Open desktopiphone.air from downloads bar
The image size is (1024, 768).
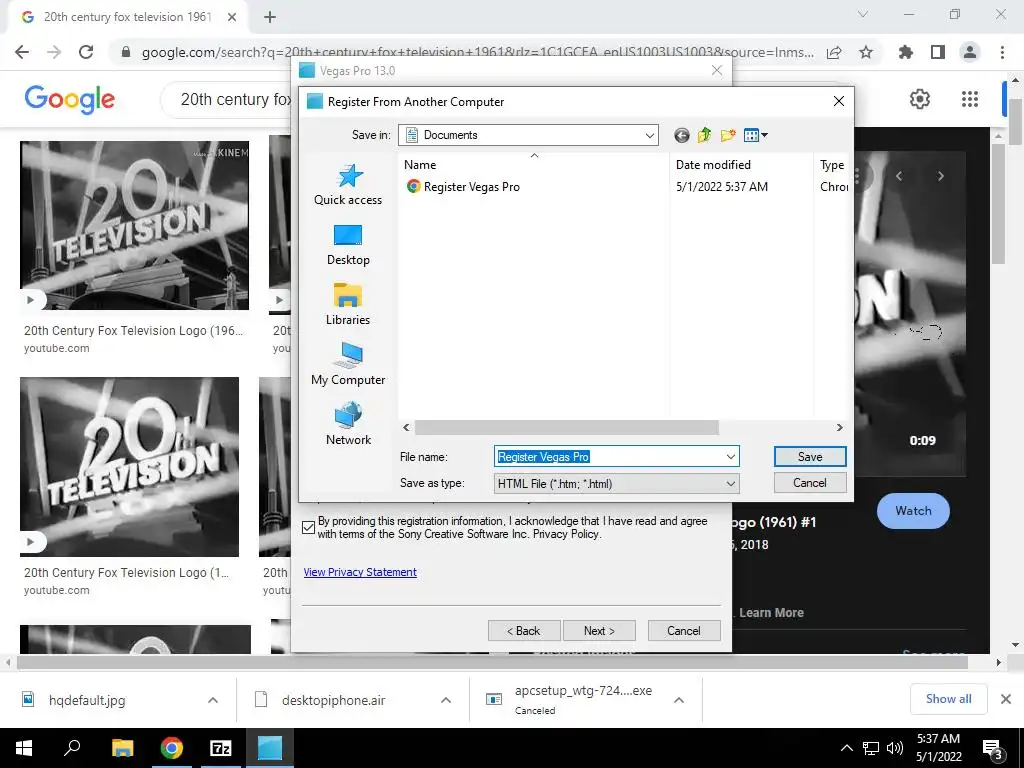(333, 700)
